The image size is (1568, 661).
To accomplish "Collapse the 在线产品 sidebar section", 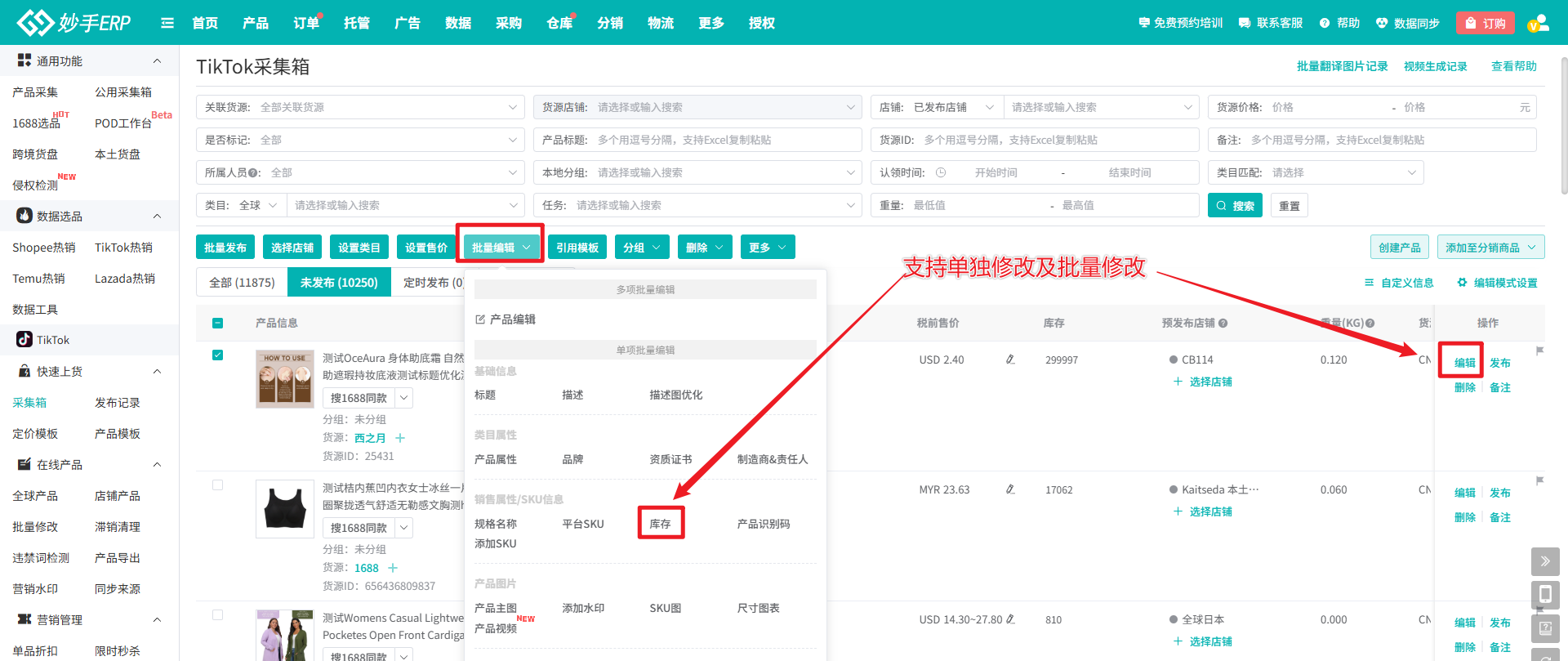I will [157, 465].
